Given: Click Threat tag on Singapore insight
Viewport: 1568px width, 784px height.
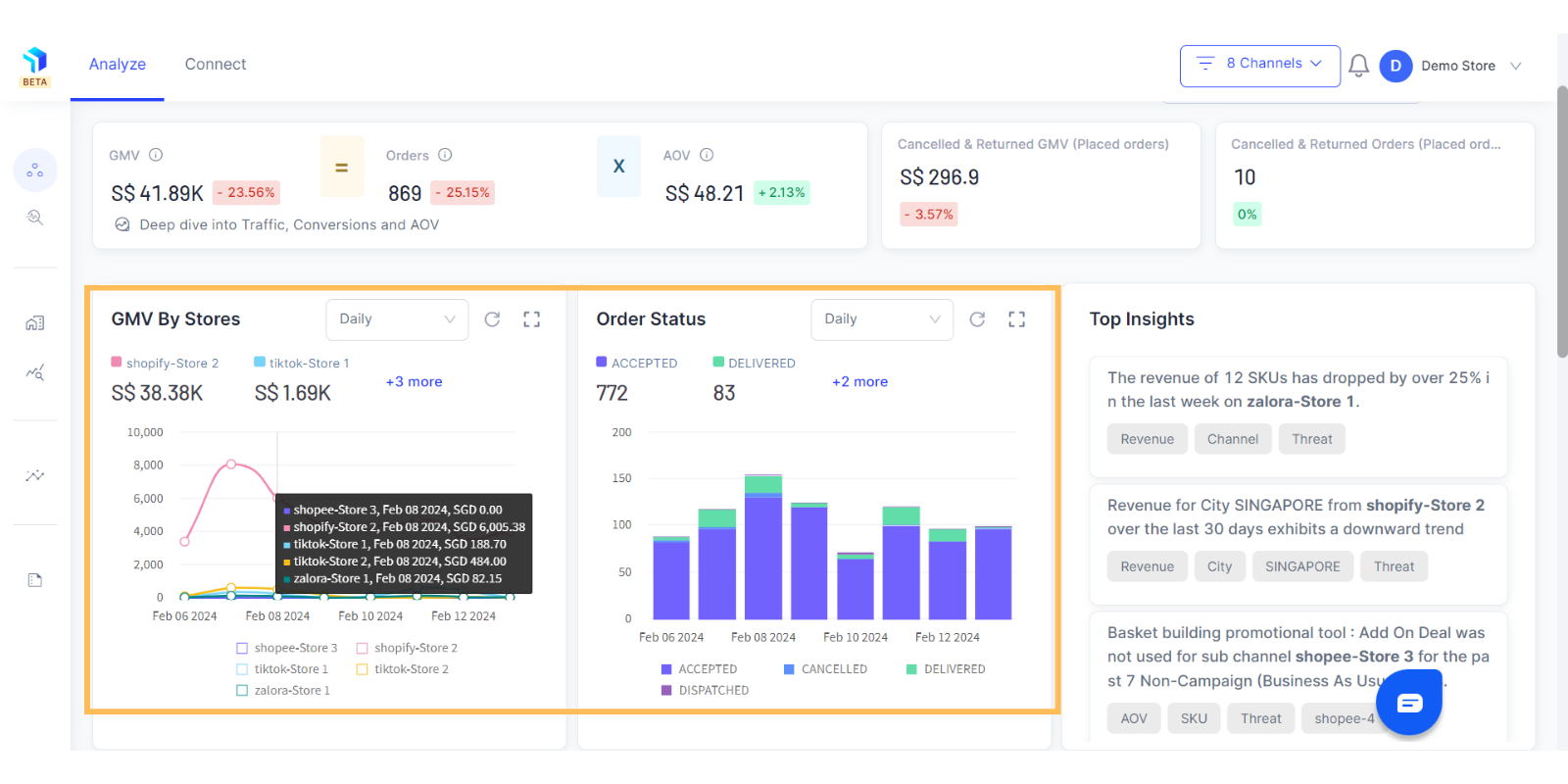Looking at the screenshot, I should (x=1394, y=566).
